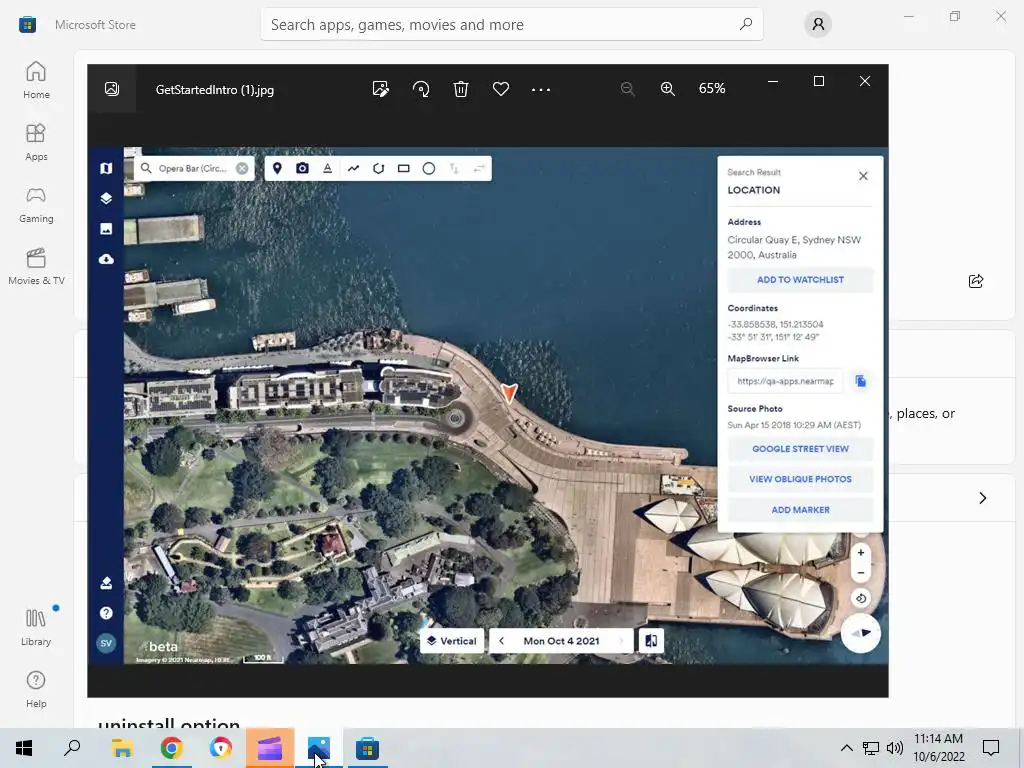The image size is (1024, 768).
Task: Click the map zoom out minus
Action: pos(861,573)
